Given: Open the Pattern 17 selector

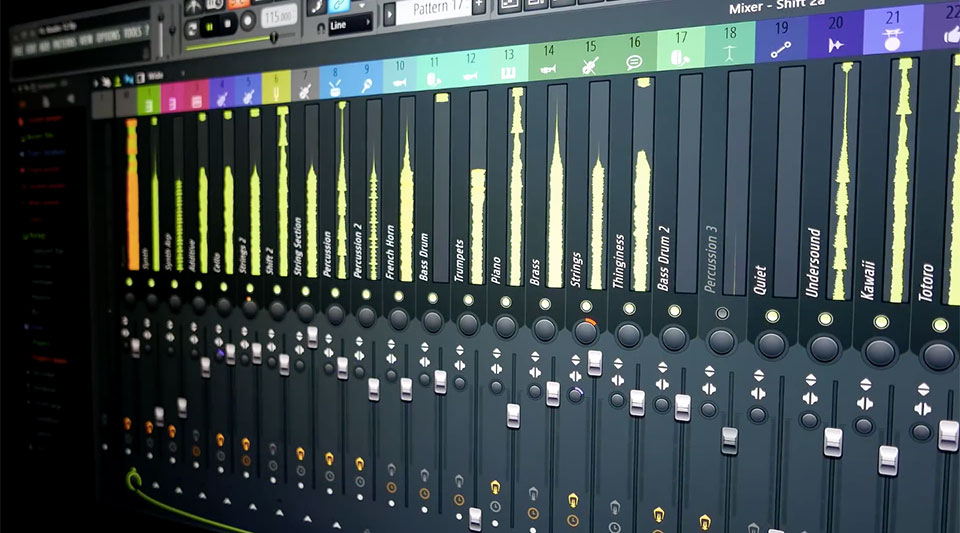Looking at the screenshot, I should (x=434, y=9).
